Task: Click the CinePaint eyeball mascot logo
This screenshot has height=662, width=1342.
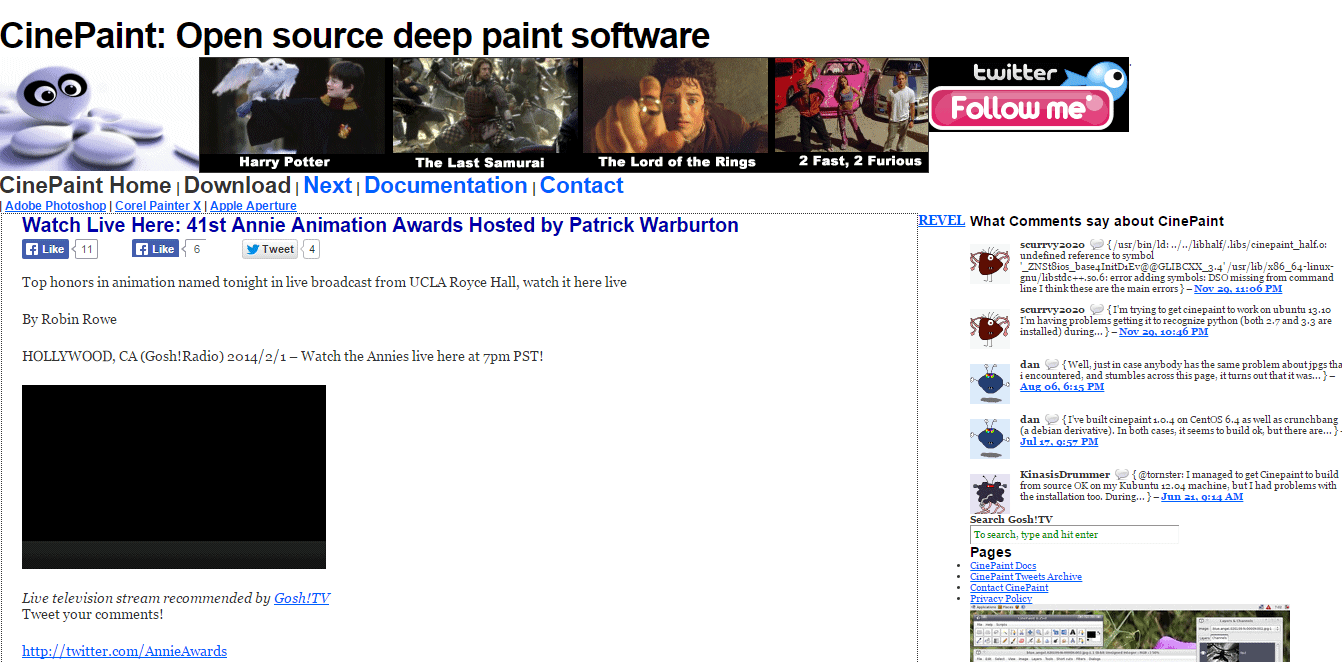Action: pyautogui.click(x=99, y=114)
